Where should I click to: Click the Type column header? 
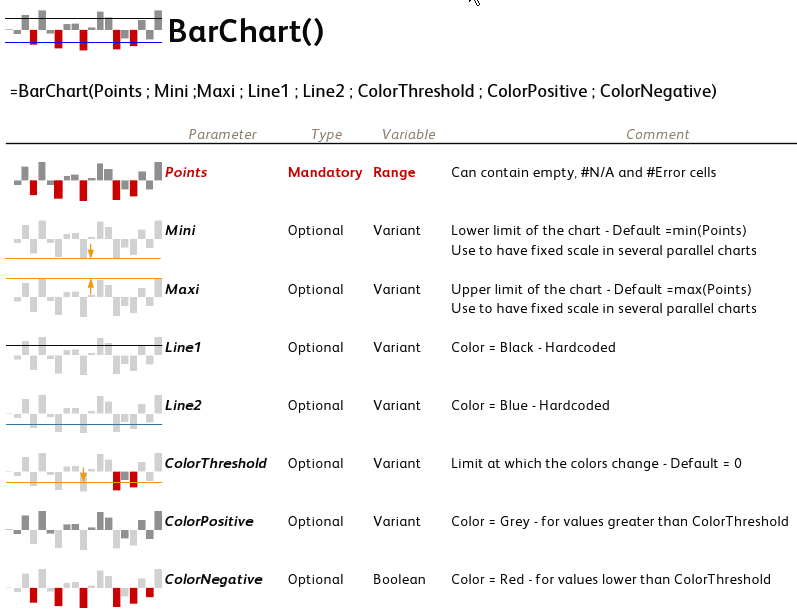326,134
